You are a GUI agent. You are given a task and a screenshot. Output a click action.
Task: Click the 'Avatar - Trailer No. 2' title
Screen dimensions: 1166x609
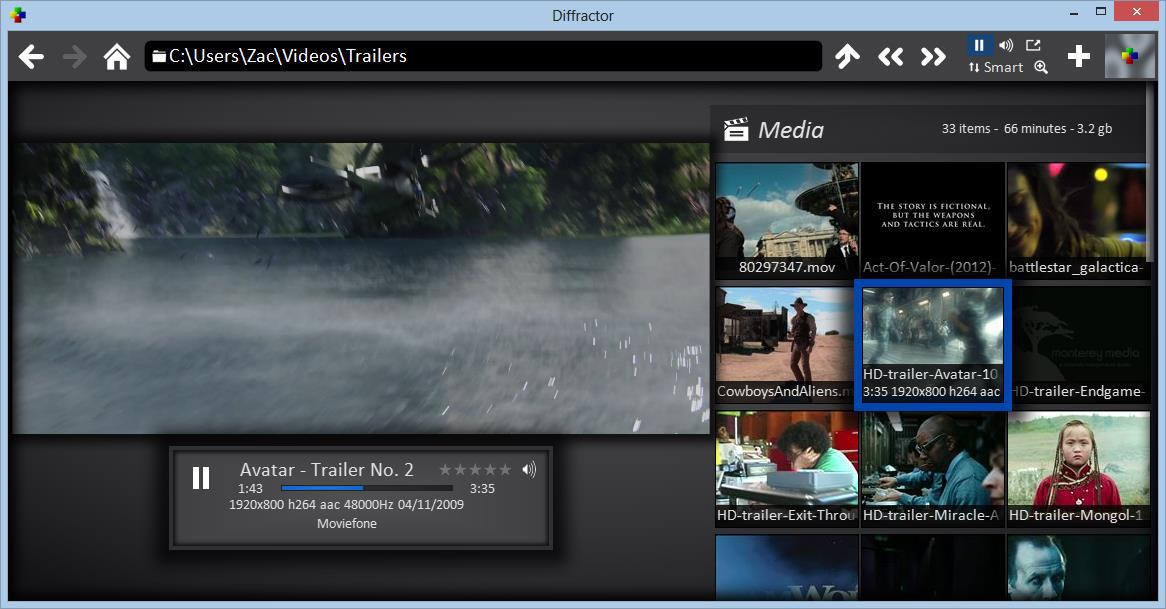click(326, 470)
